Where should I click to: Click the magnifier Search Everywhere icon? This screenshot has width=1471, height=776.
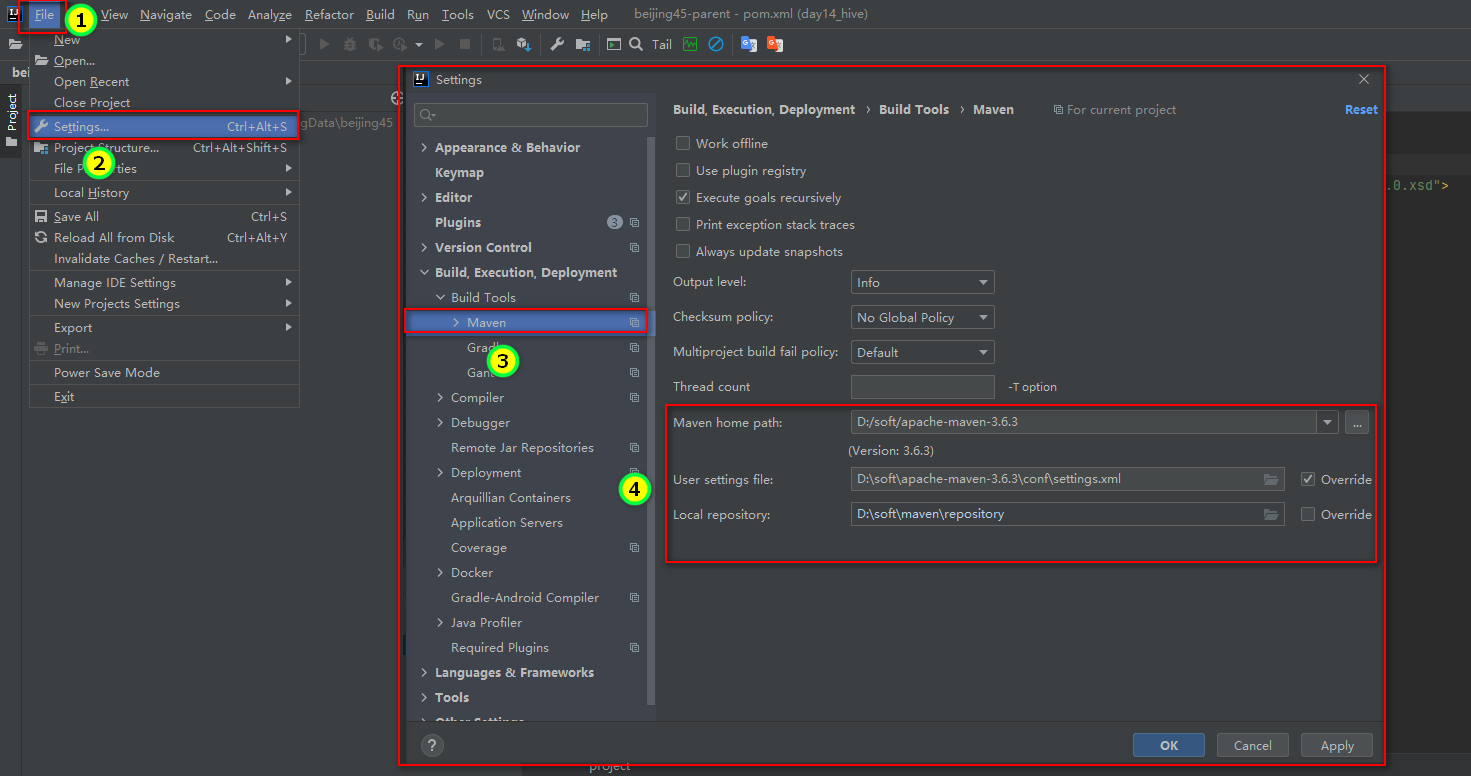tap(636, 44)
